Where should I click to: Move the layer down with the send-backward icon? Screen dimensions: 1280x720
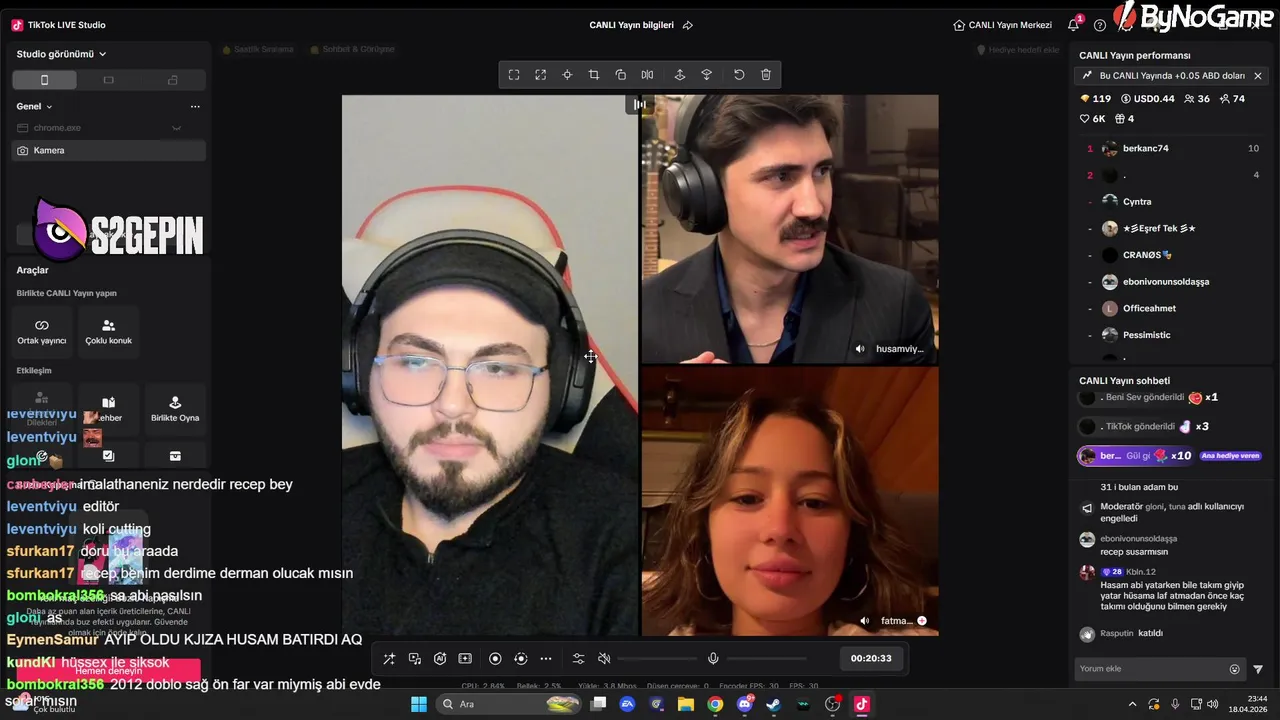coord(707,75)
